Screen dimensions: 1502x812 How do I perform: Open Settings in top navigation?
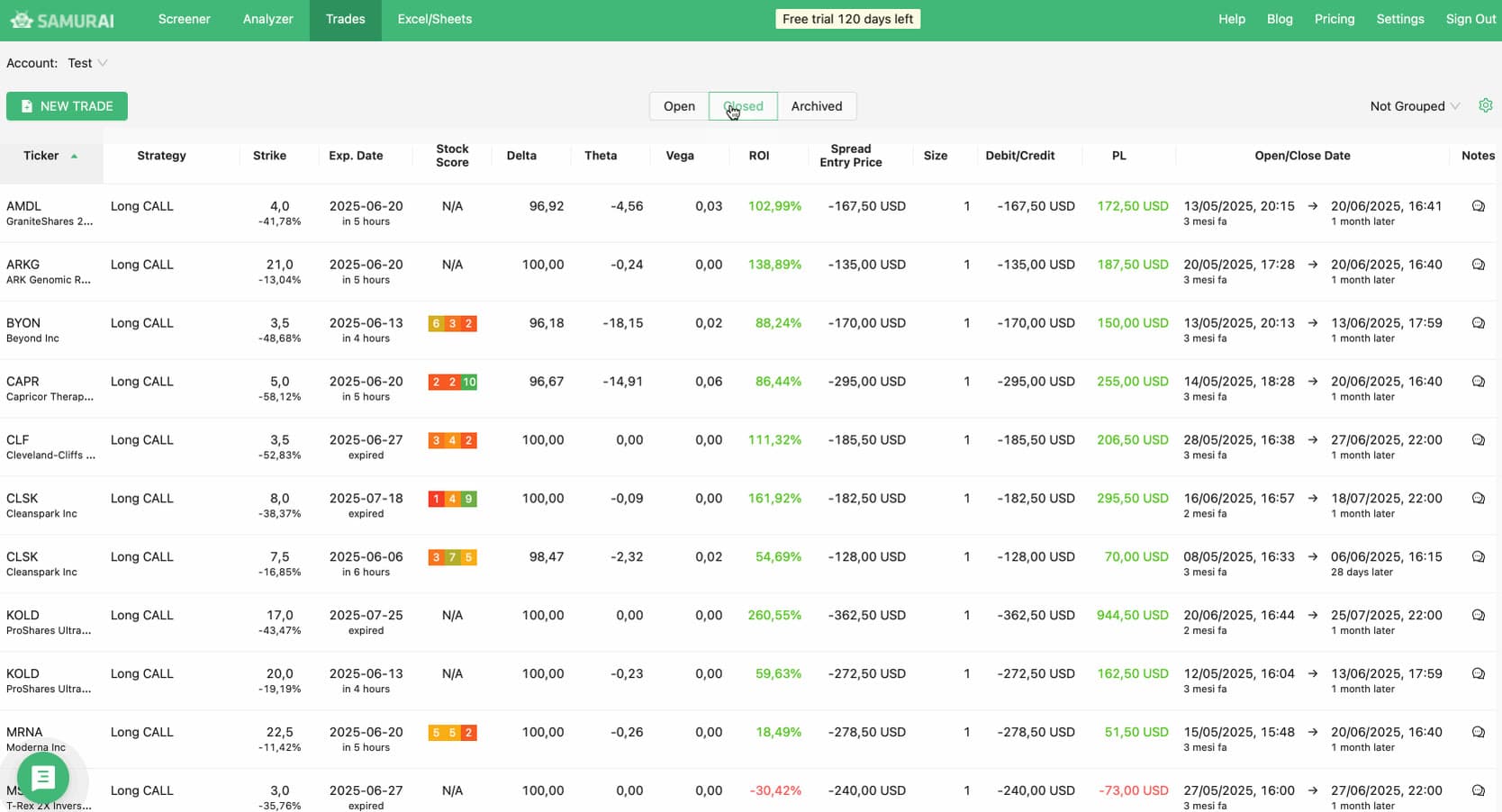point(1400,19)
